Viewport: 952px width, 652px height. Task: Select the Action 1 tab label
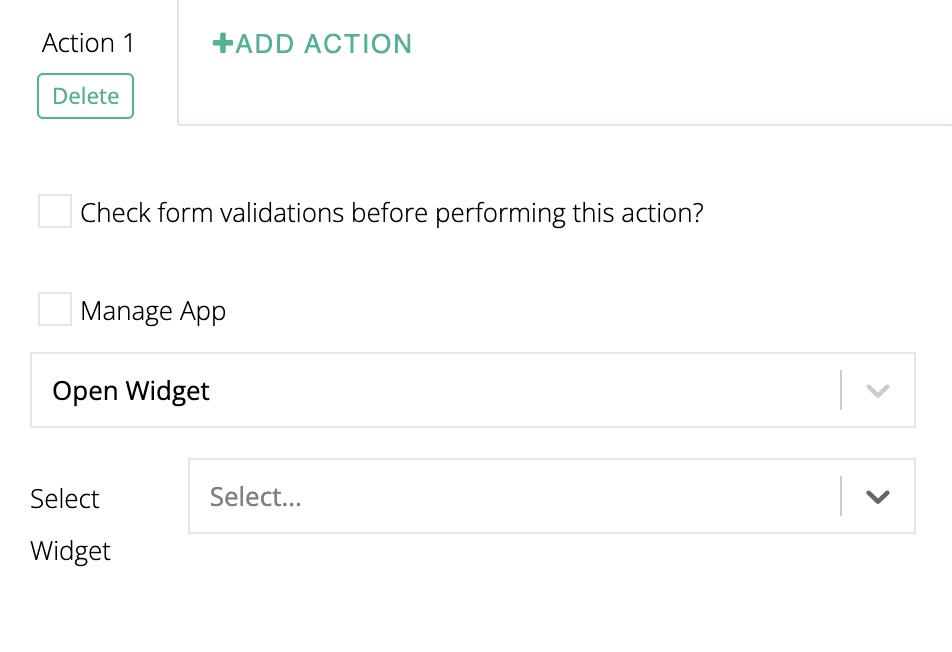(x=88, y=43)
